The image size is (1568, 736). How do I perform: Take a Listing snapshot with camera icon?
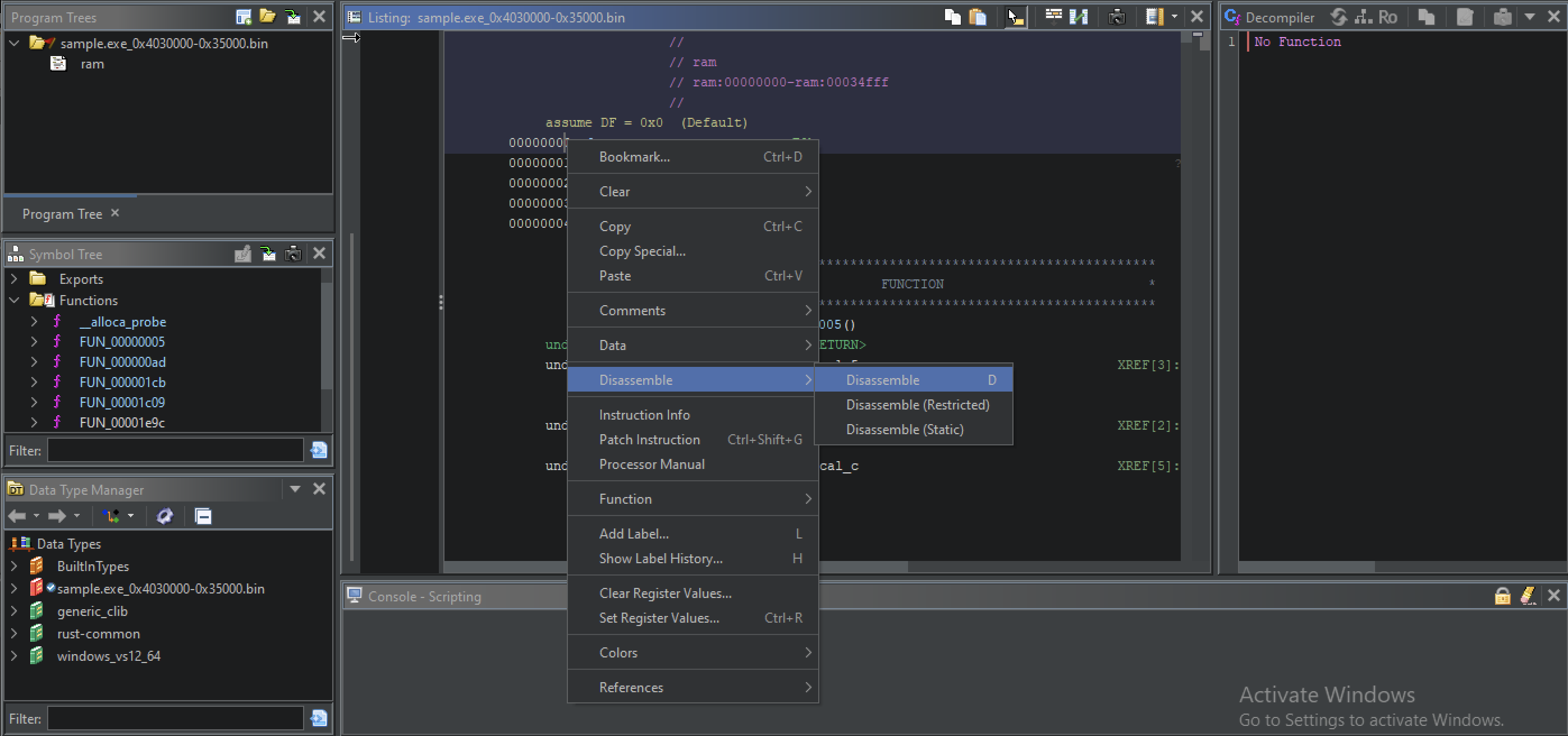pos(1116,16)
